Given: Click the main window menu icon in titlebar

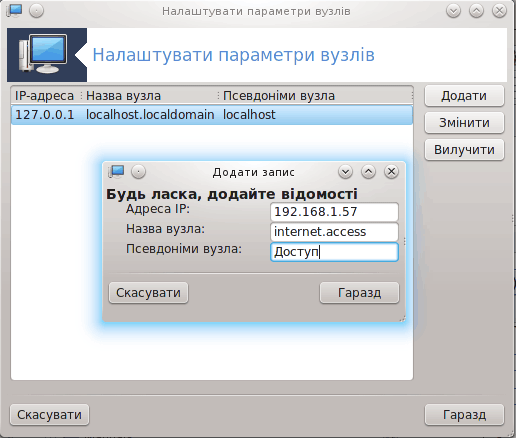Looking at the screenshot, I should click(x=15, y=11).
